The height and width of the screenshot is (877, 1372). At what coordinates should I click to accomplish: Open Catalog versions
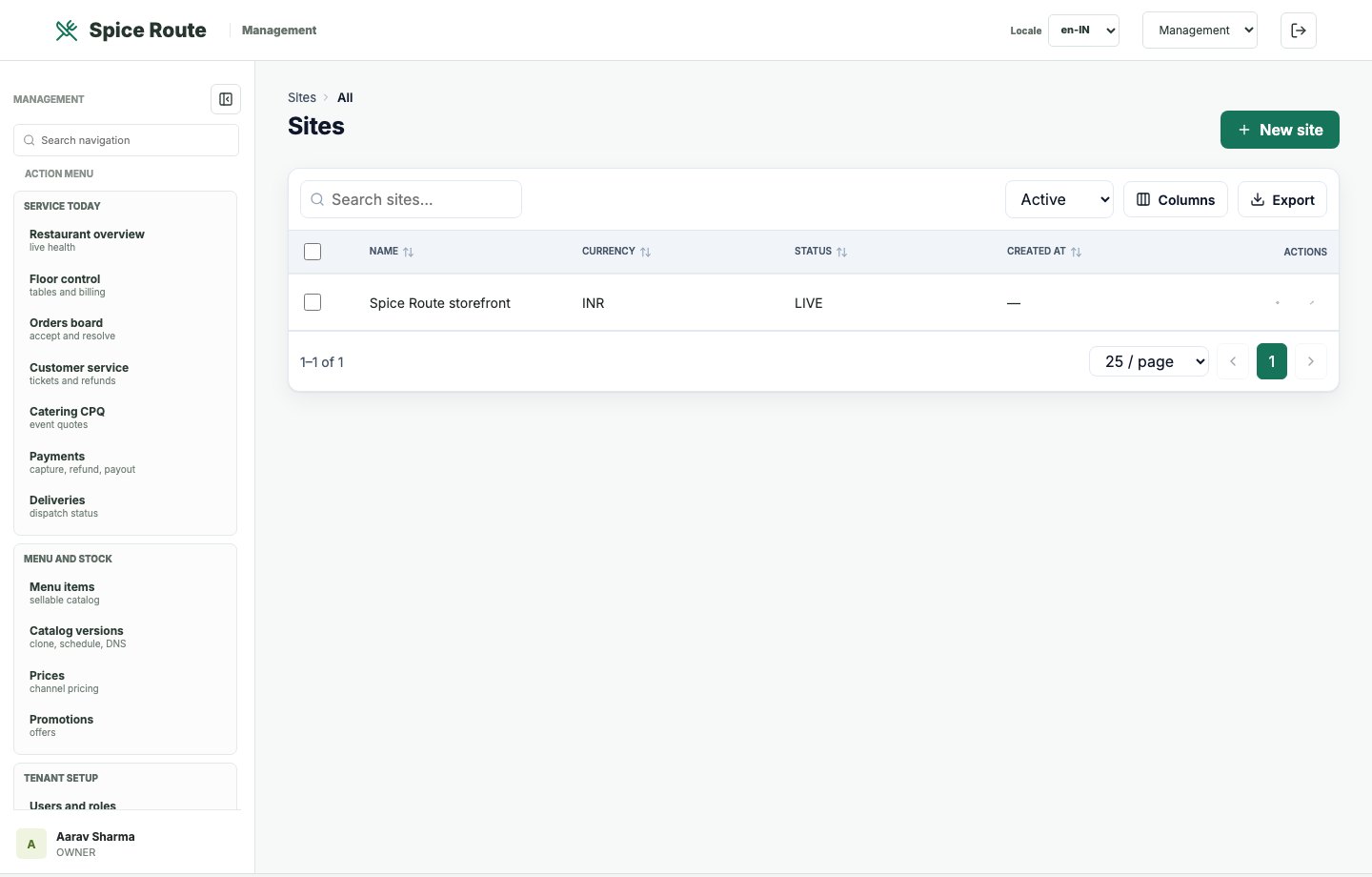coord(125,637)
